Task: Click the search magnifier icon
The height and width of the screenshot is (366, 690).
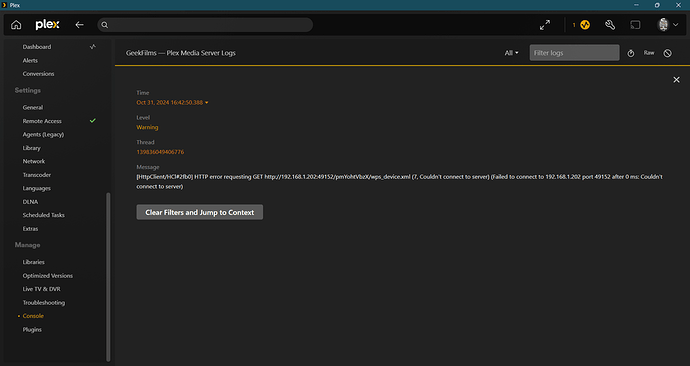Action: (105, 25)
